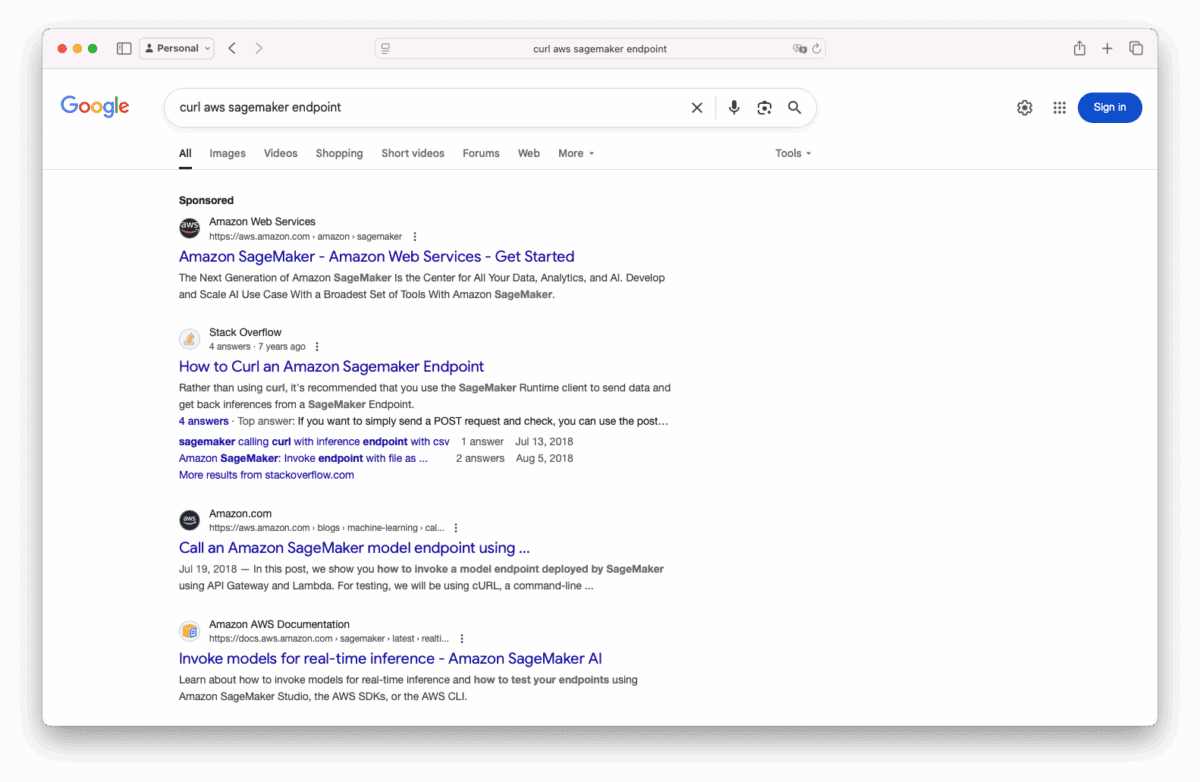
Task: Search by image using Google Lens icon
Action: [764, 107]
